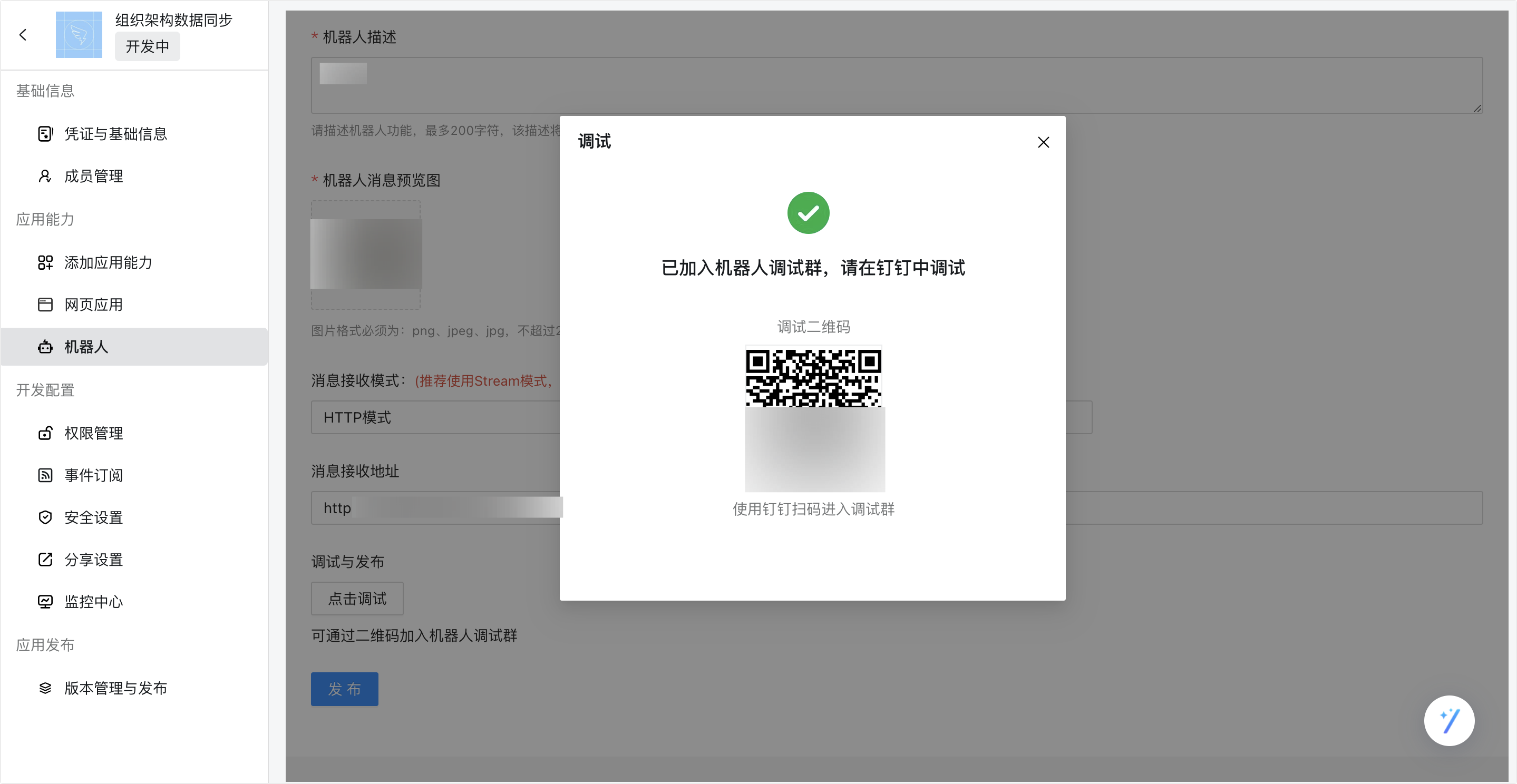The image size is (1517, 784).
Task: Click the monitoring center monitor icon
Action: tap(45, 602)
